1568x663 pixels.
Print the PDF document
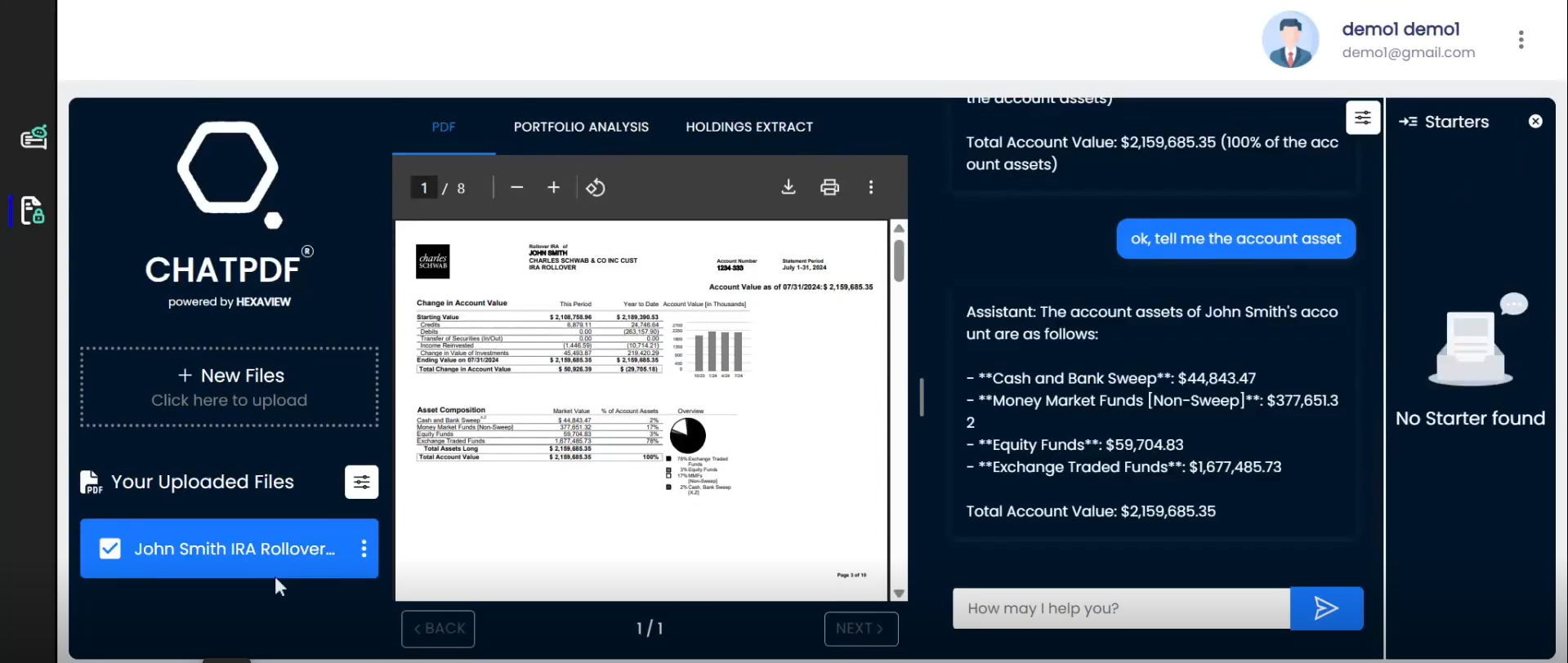829,187
